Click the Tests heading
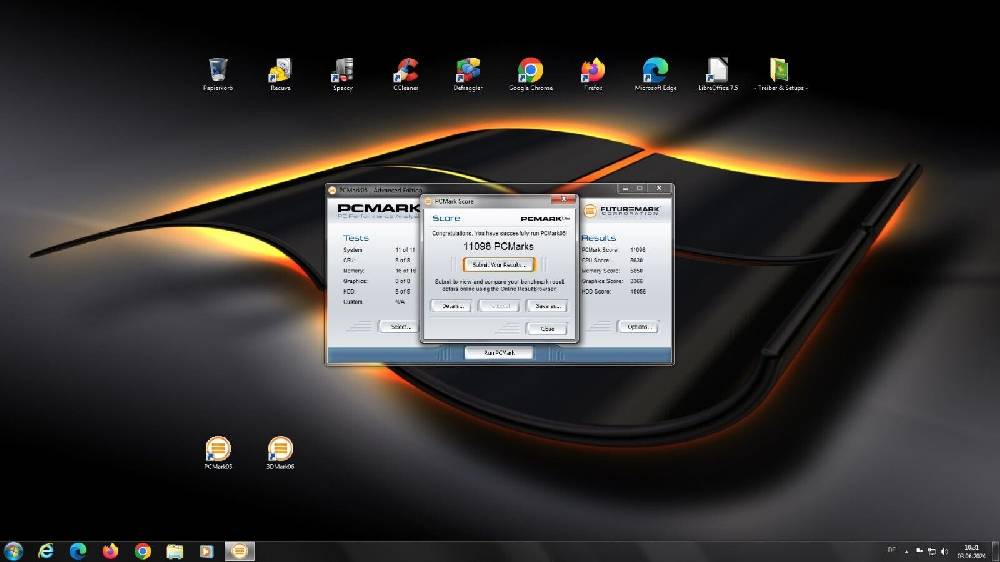Screen dimensions: 1000x562 [356, 238]
